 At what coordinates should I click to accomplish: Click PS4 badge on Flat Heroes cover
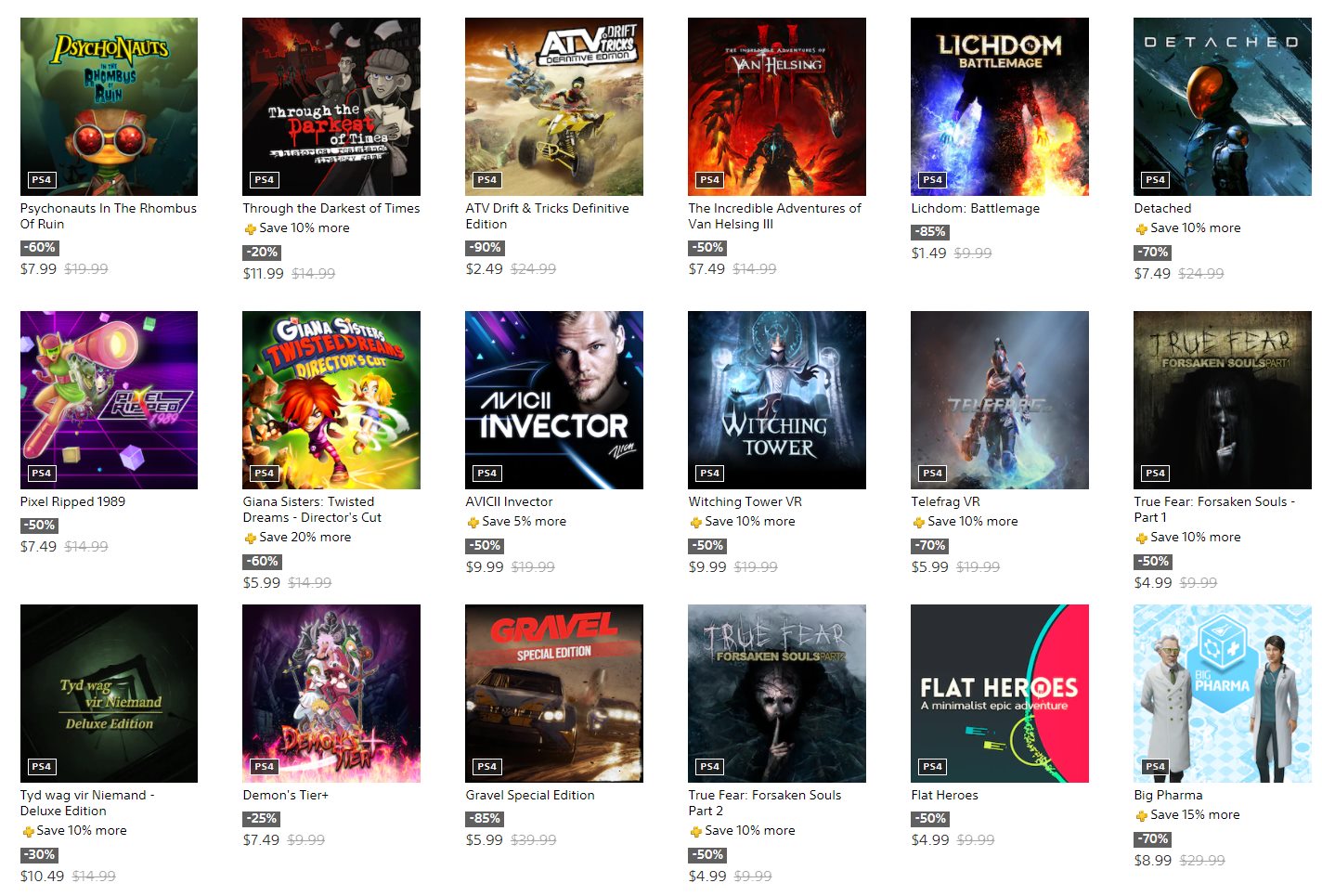click(933, 766)
